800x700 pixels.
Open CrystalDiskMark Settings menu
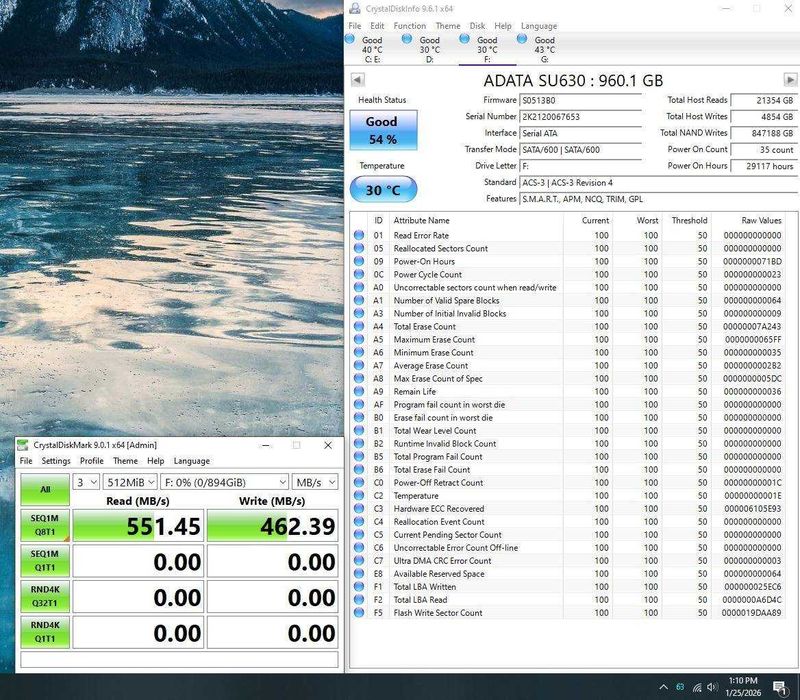pyautogui.click(x=56, y=461)
